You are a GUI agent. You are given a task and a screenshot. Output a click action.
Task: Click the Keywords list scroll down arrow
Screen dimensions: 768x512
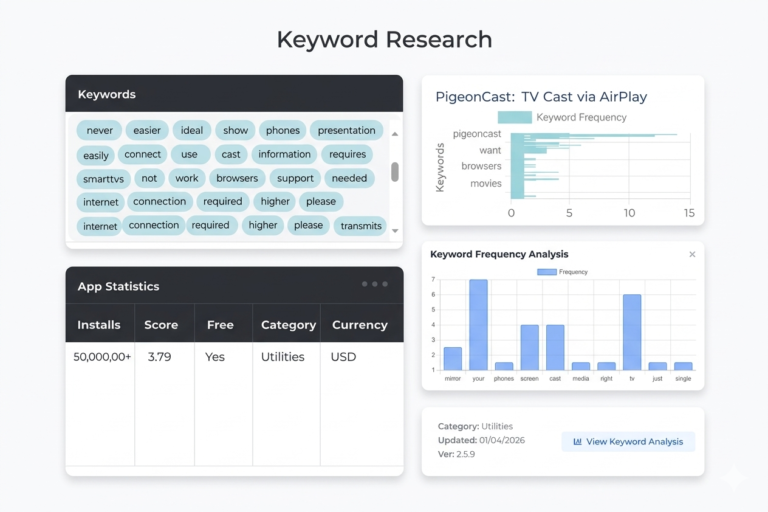coord(395,231)
